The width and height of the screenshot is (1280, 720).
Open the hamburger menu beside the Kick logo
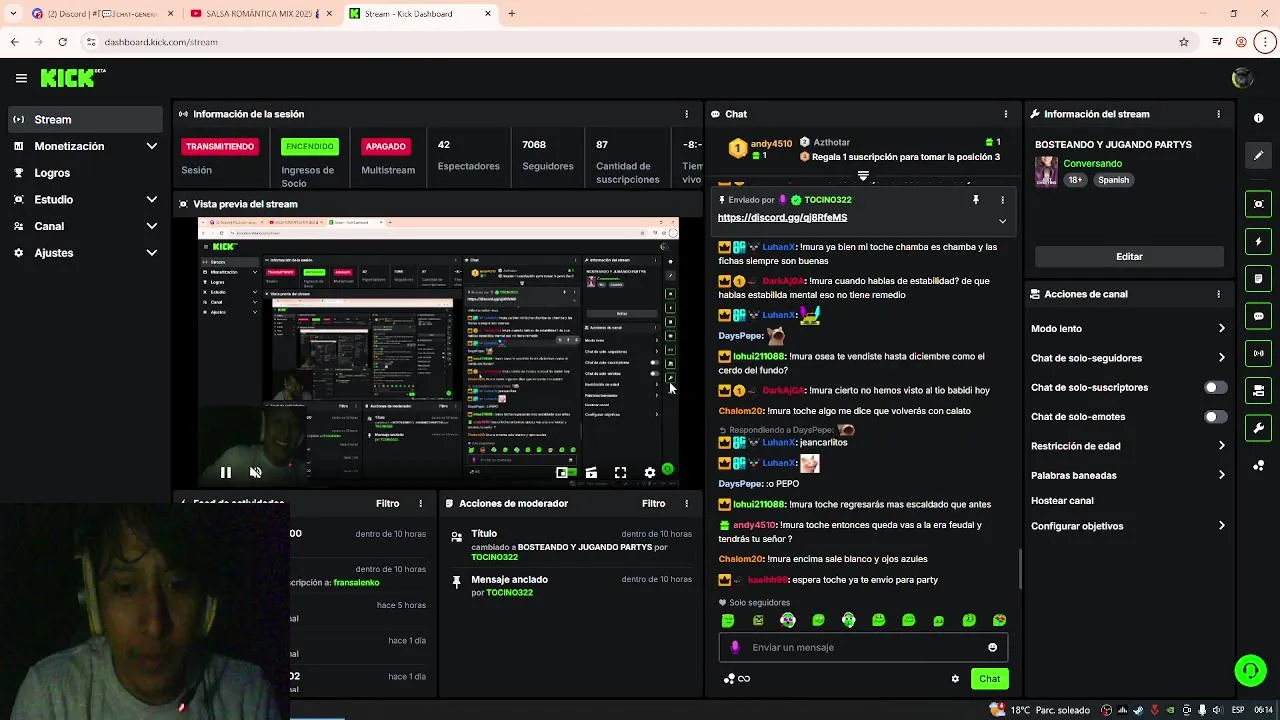[21, 78]
